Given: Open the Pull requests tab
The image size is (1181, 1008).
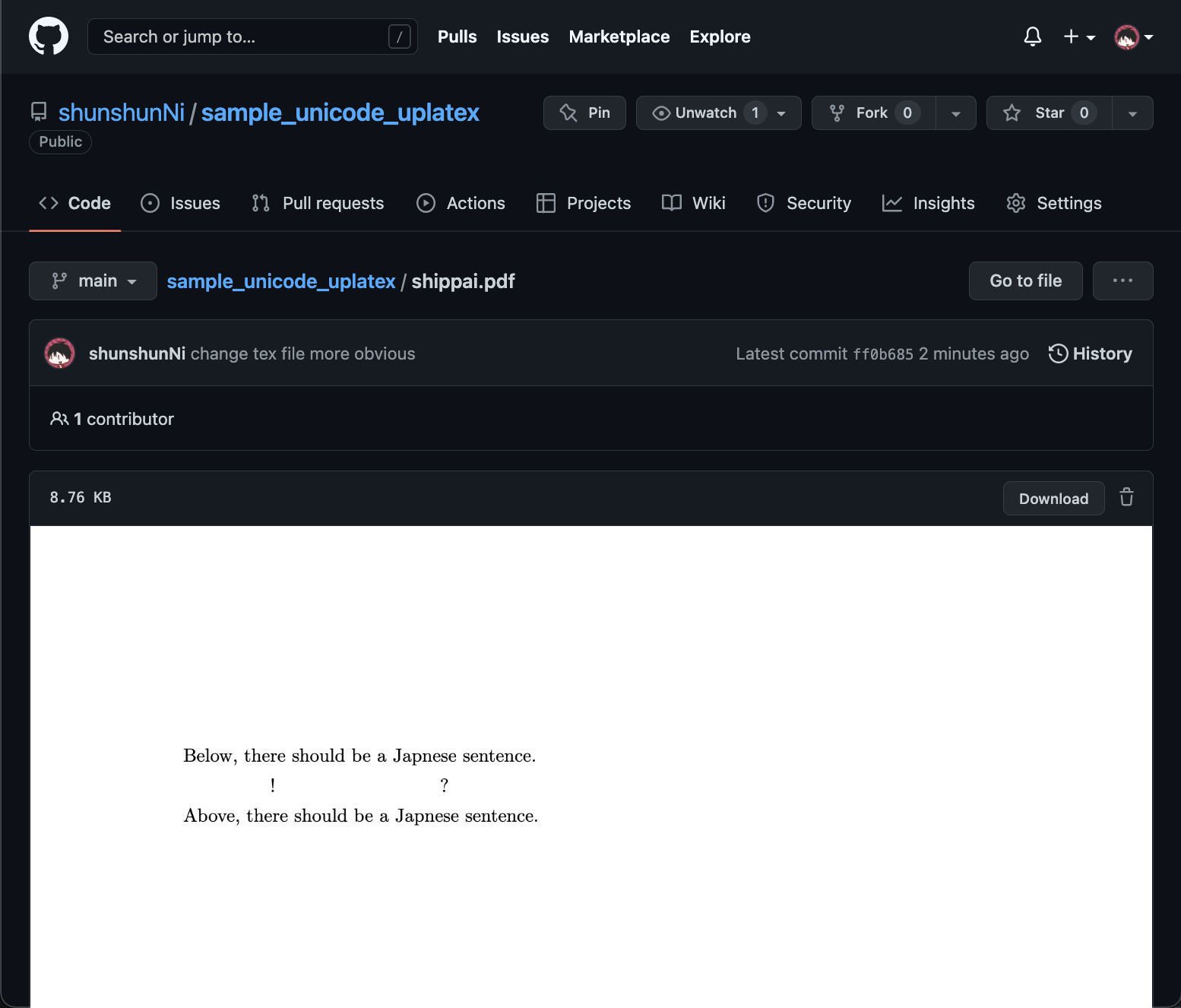Looking at the screenshot, I should tap(318, 203).
